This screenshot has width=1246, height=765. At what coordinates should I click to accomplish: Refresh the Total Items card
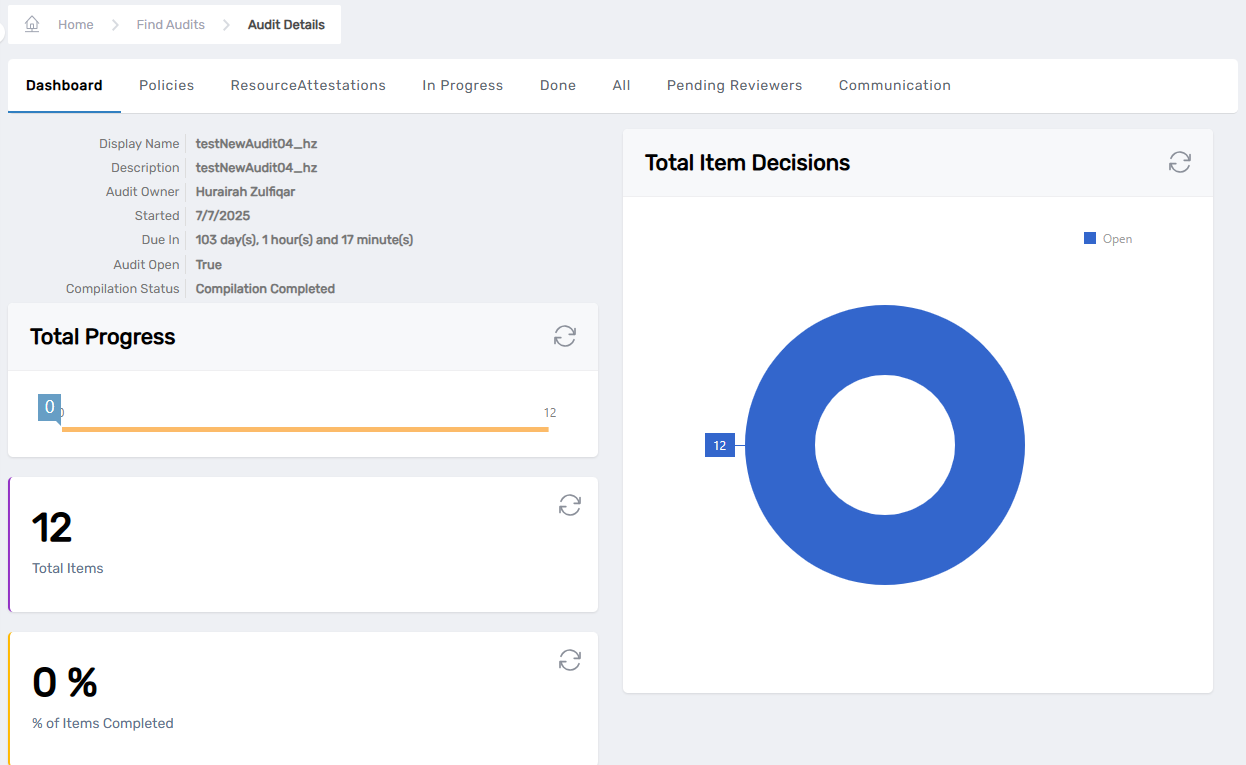point(570,505)
